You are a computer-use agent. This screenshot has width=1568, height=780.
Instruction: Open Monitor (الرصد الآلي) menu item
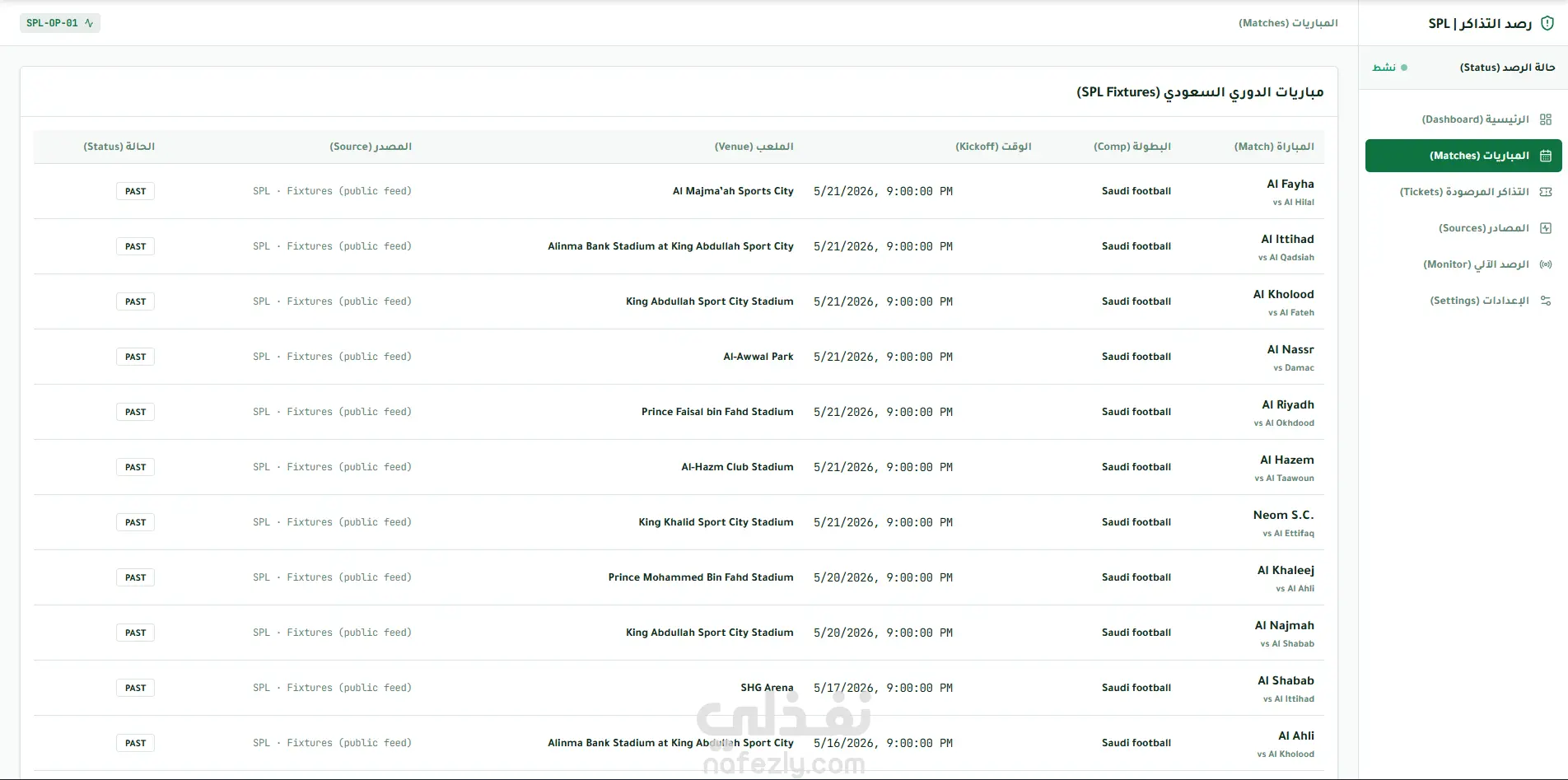tap(1463, 264)
